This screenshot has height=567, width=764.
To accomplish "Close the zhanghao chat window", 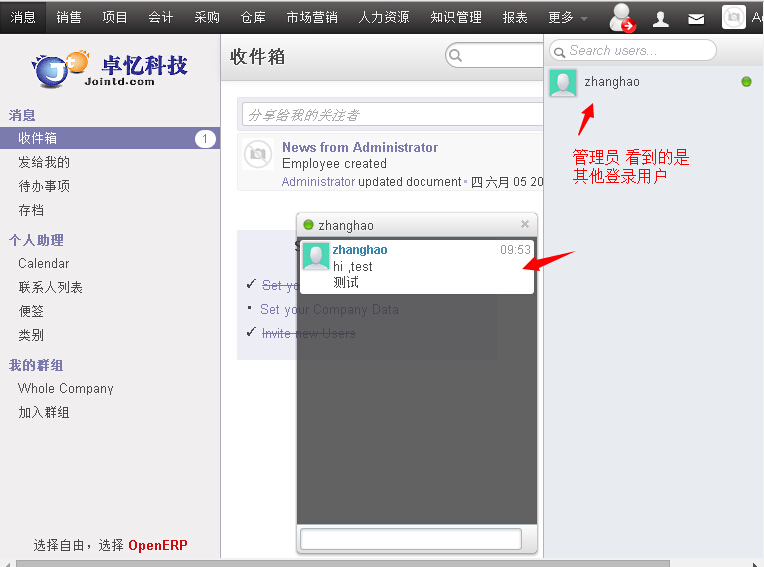I will (x=525, y=224).
